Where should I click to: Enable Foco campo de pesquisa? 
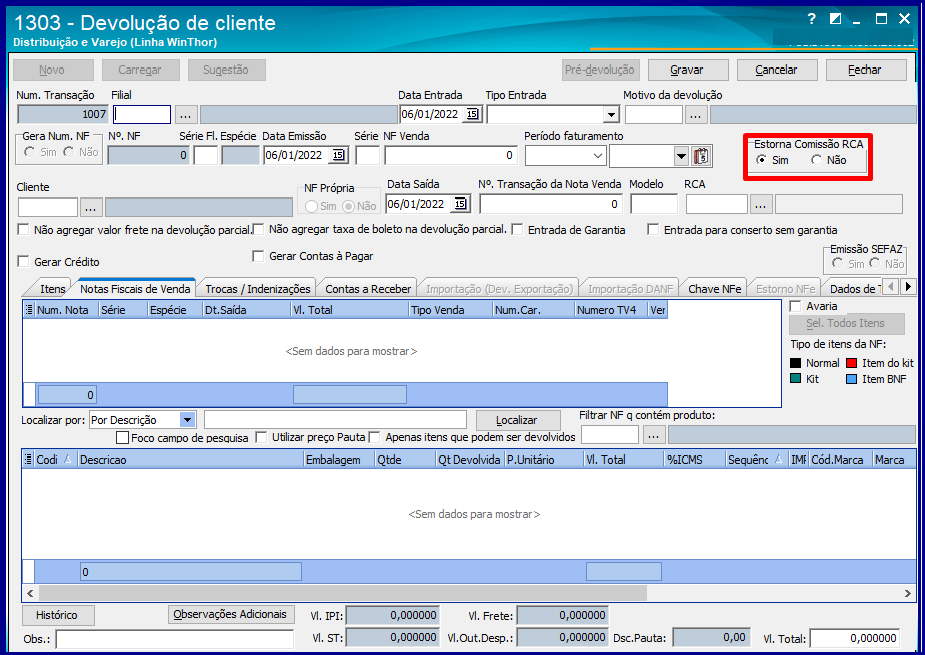pos(123,438)
